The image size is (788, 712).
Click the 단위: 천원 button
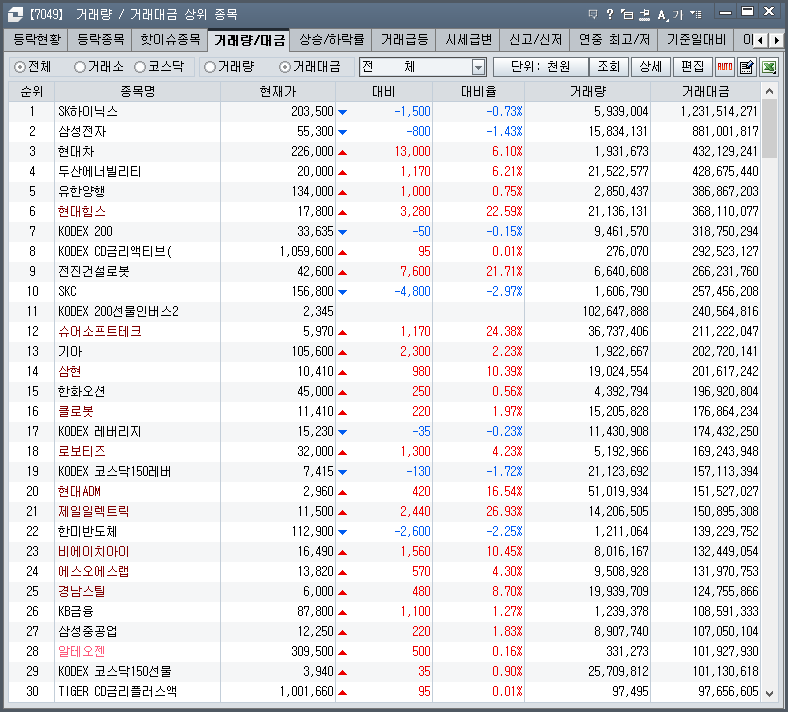tap(541, 67)
